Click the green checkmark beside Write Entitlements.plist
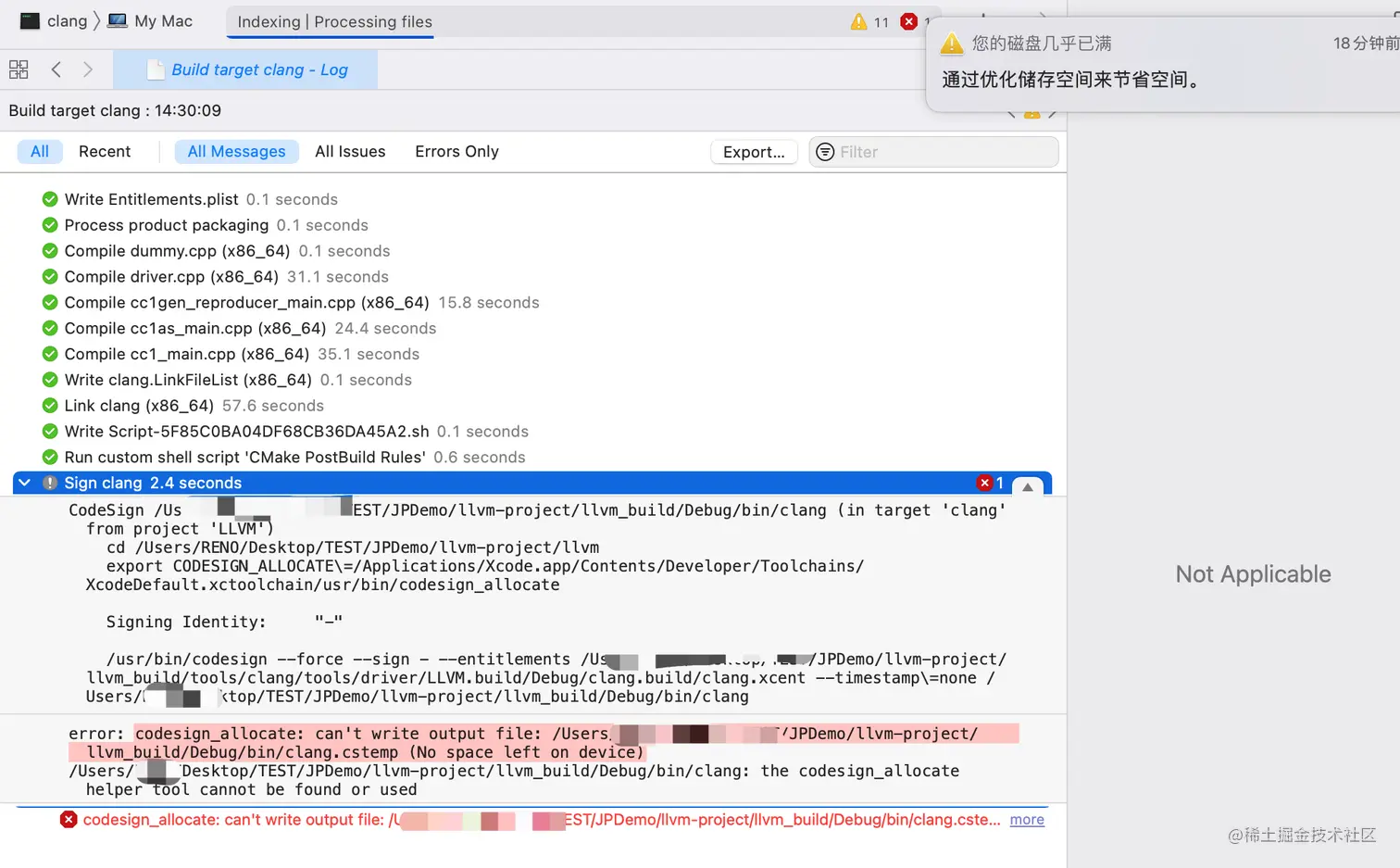 50,199
